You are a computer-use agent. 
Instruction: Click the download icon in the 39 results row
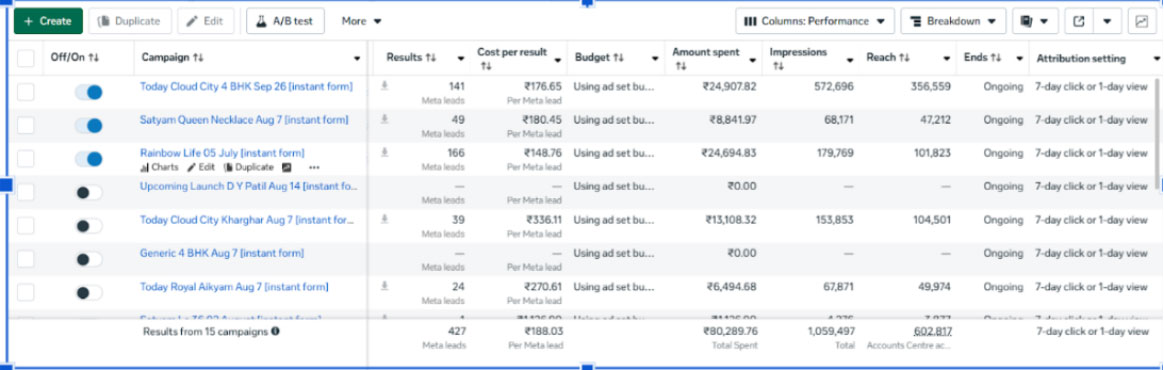(385, 219)
